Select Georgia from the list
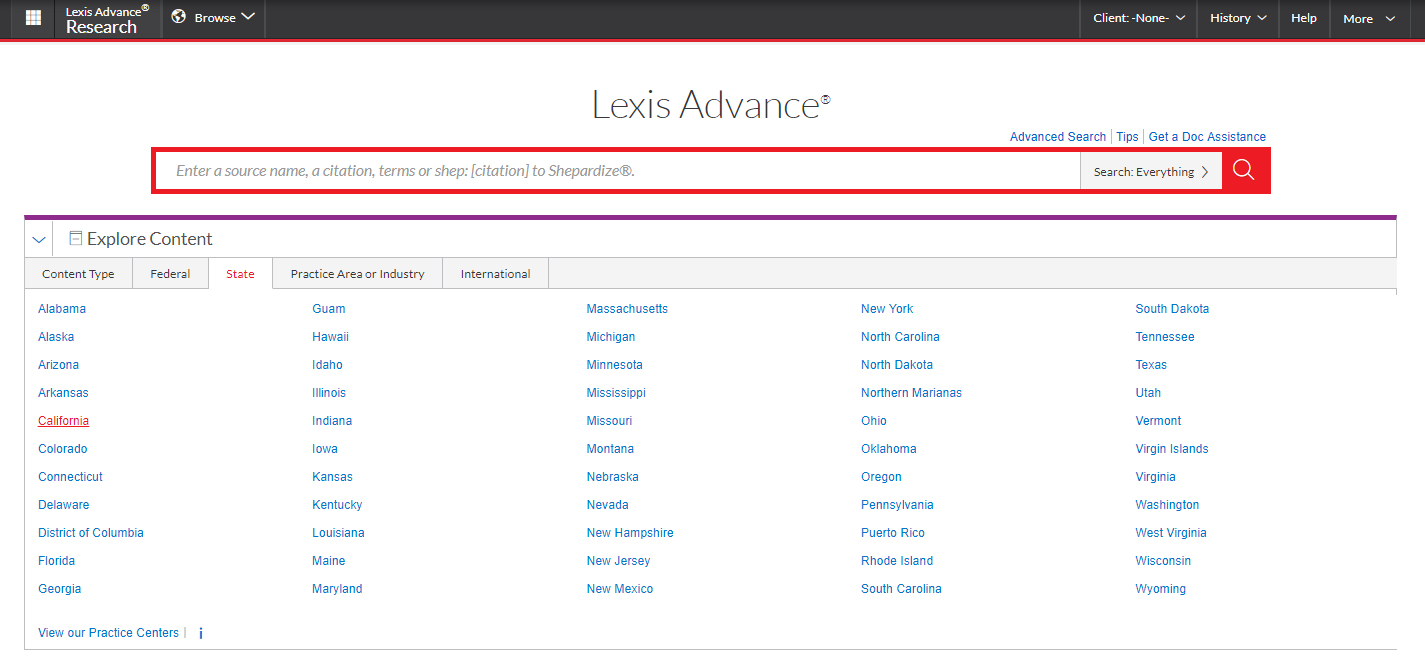The height and width of the screenshot is (660, 1425). pyautogui.click(x=59, y=589)
